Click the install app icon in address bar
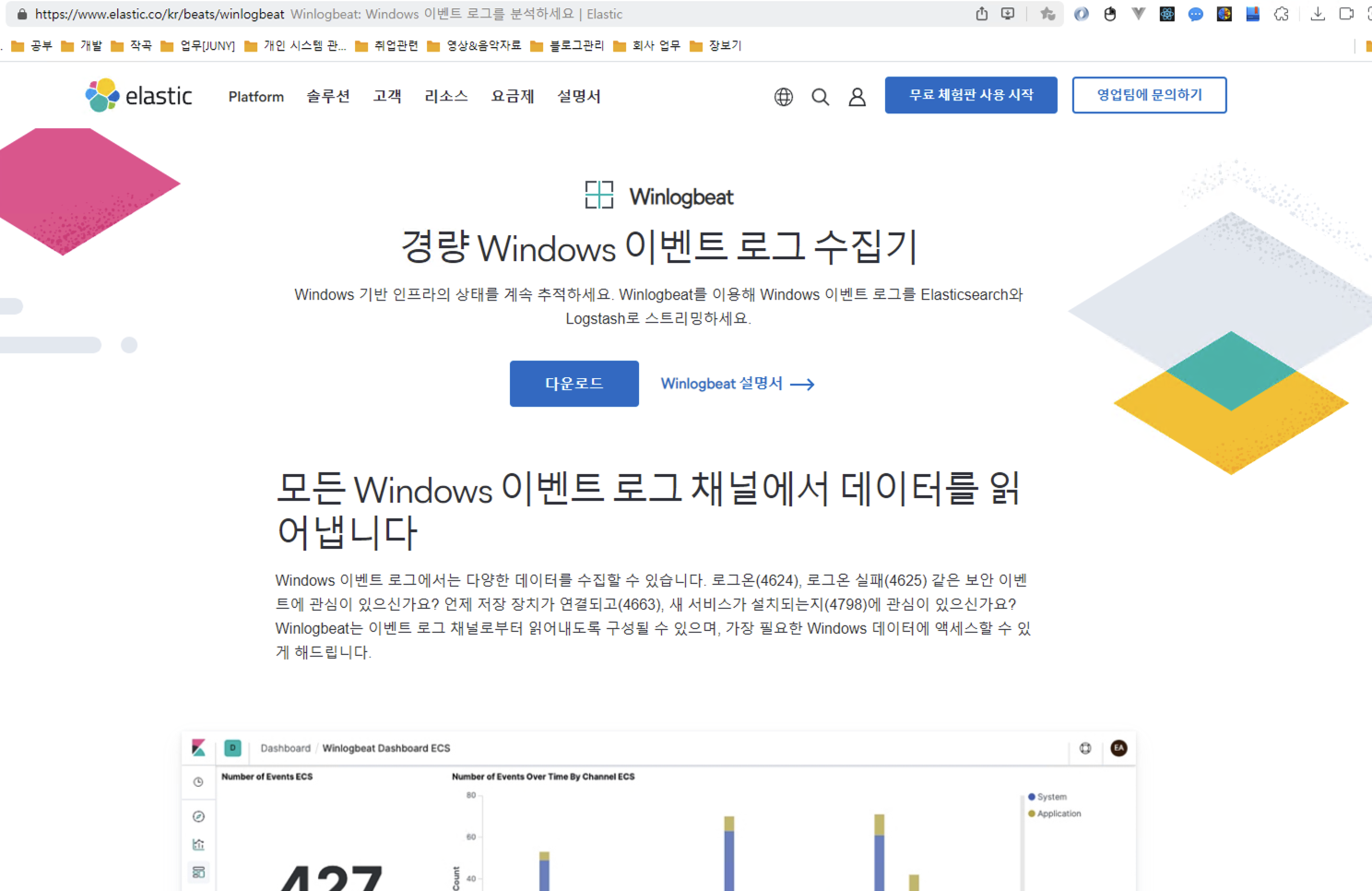This screenshot has width=1372, height=891. pos(1008,14)
